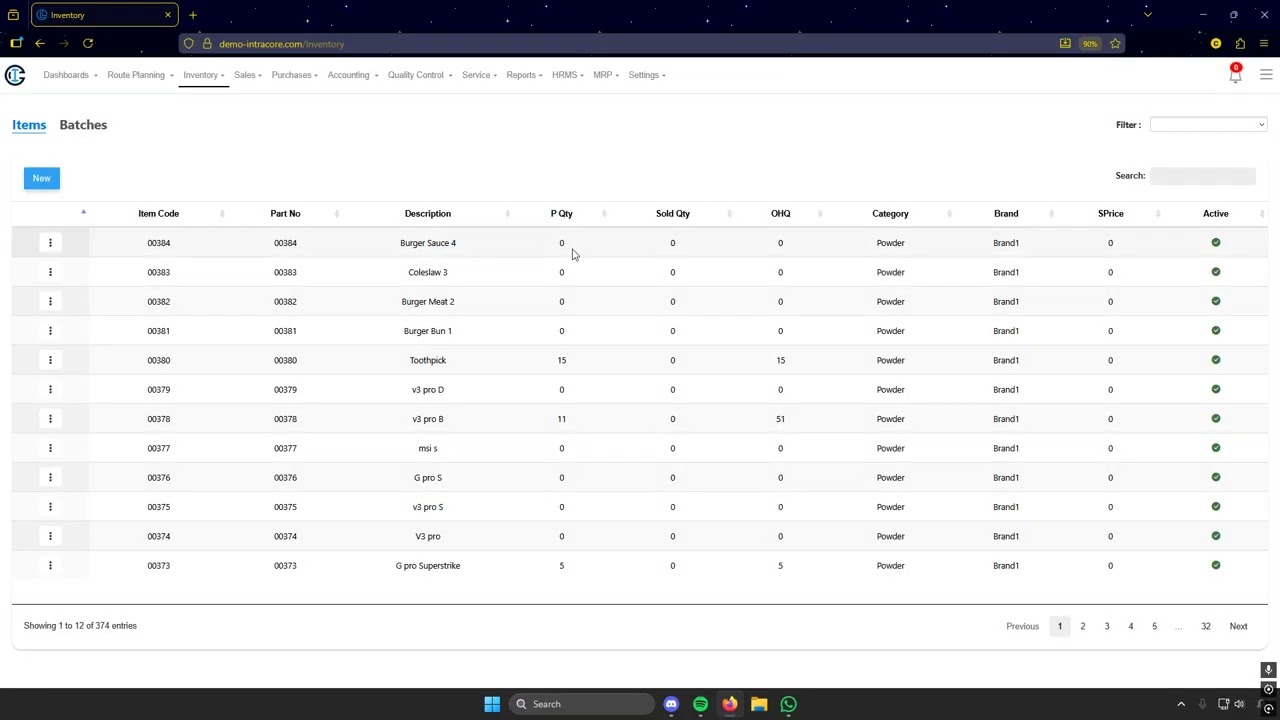Open a new browser tab
Viewport: 1280px width, 720px height.
pyautogui.click(x=193, y=15)
